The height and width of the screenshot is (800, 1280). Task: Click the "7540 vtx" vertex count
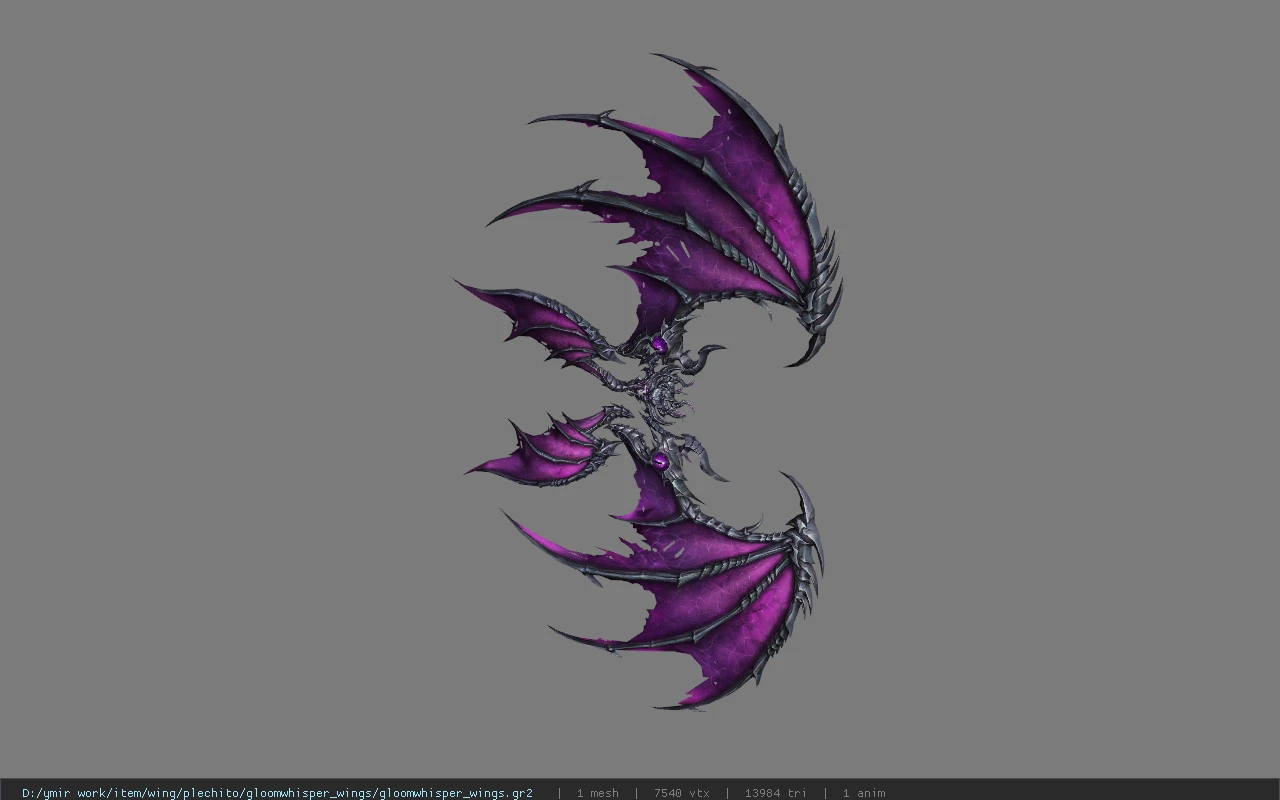click(x=682, y=793)
